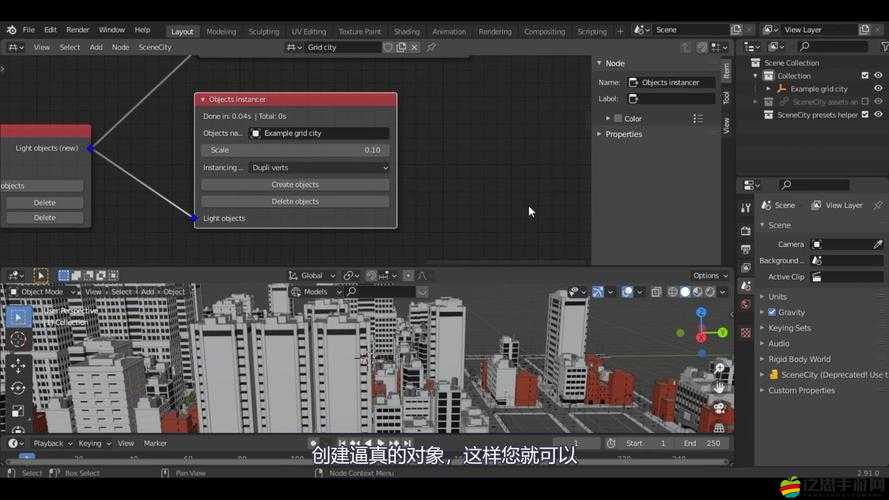
Task: Click new scene copy icon
Action: 736,29
